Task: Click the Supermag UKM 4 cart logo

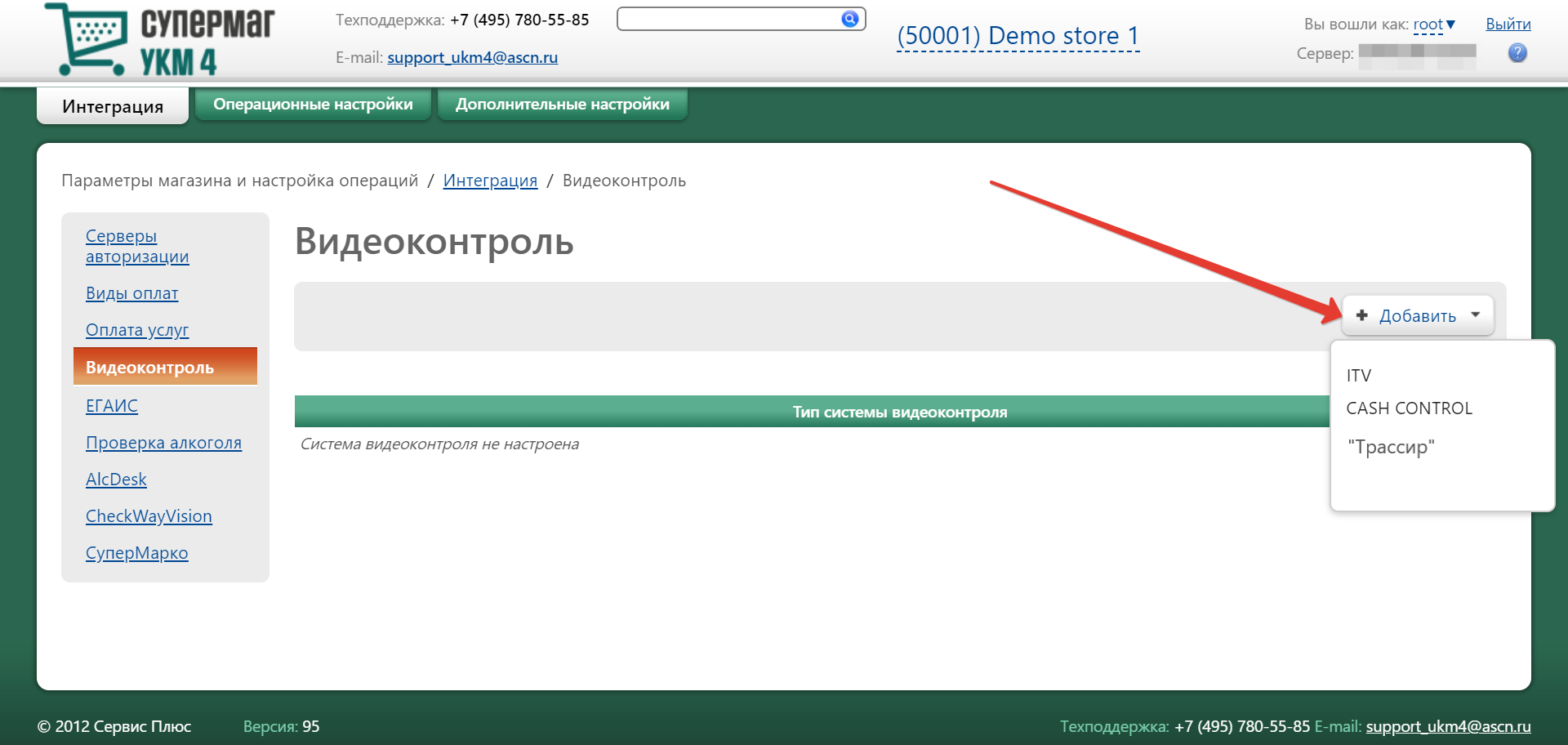Action: click(160, 39)
